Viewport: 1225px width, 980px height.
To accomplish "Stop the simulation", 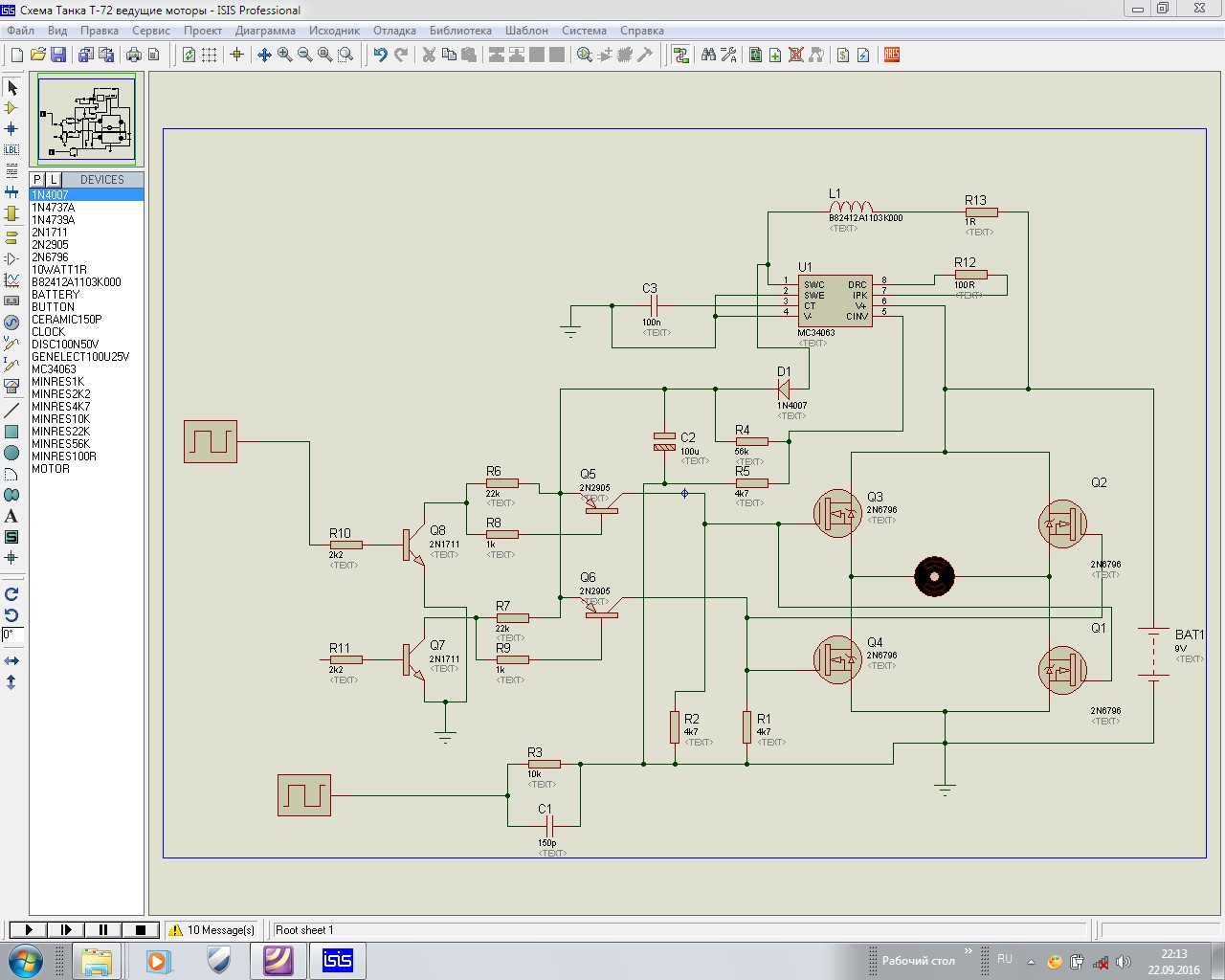I will click(140, 929).
